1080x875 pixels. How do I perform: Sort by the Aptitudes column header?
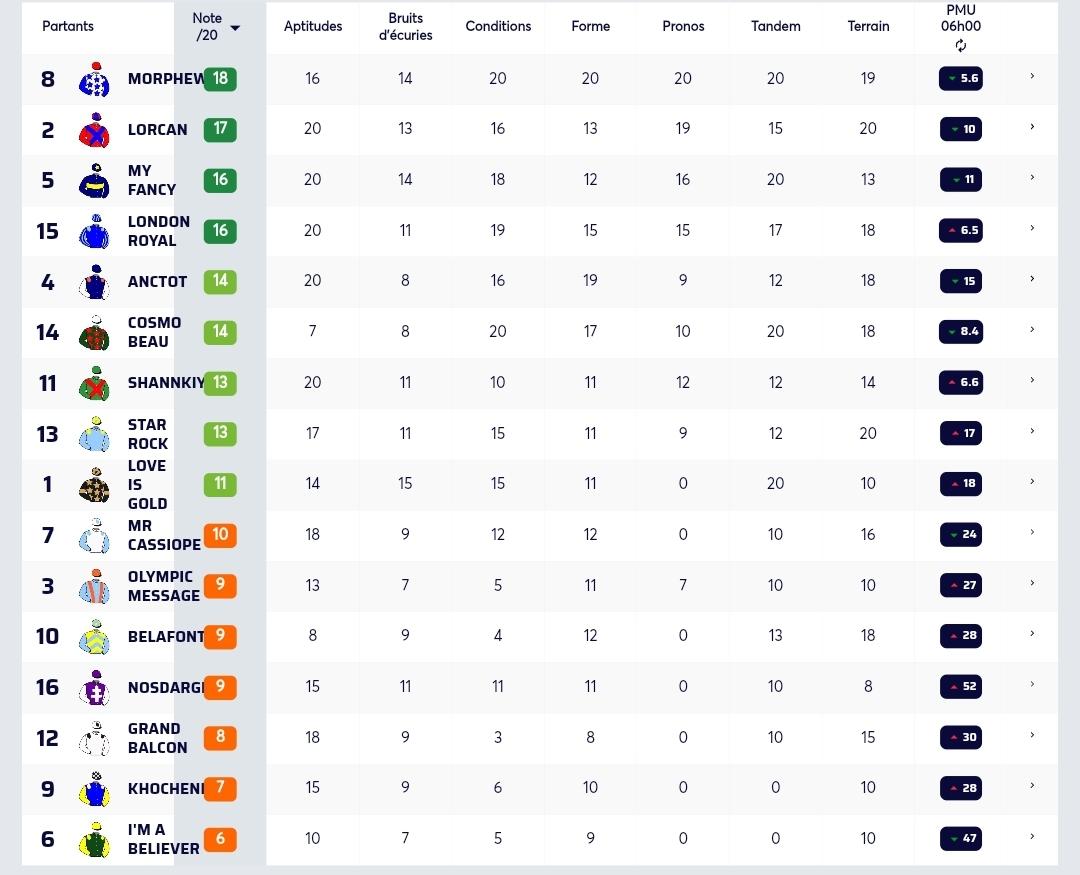click(313, 26)
